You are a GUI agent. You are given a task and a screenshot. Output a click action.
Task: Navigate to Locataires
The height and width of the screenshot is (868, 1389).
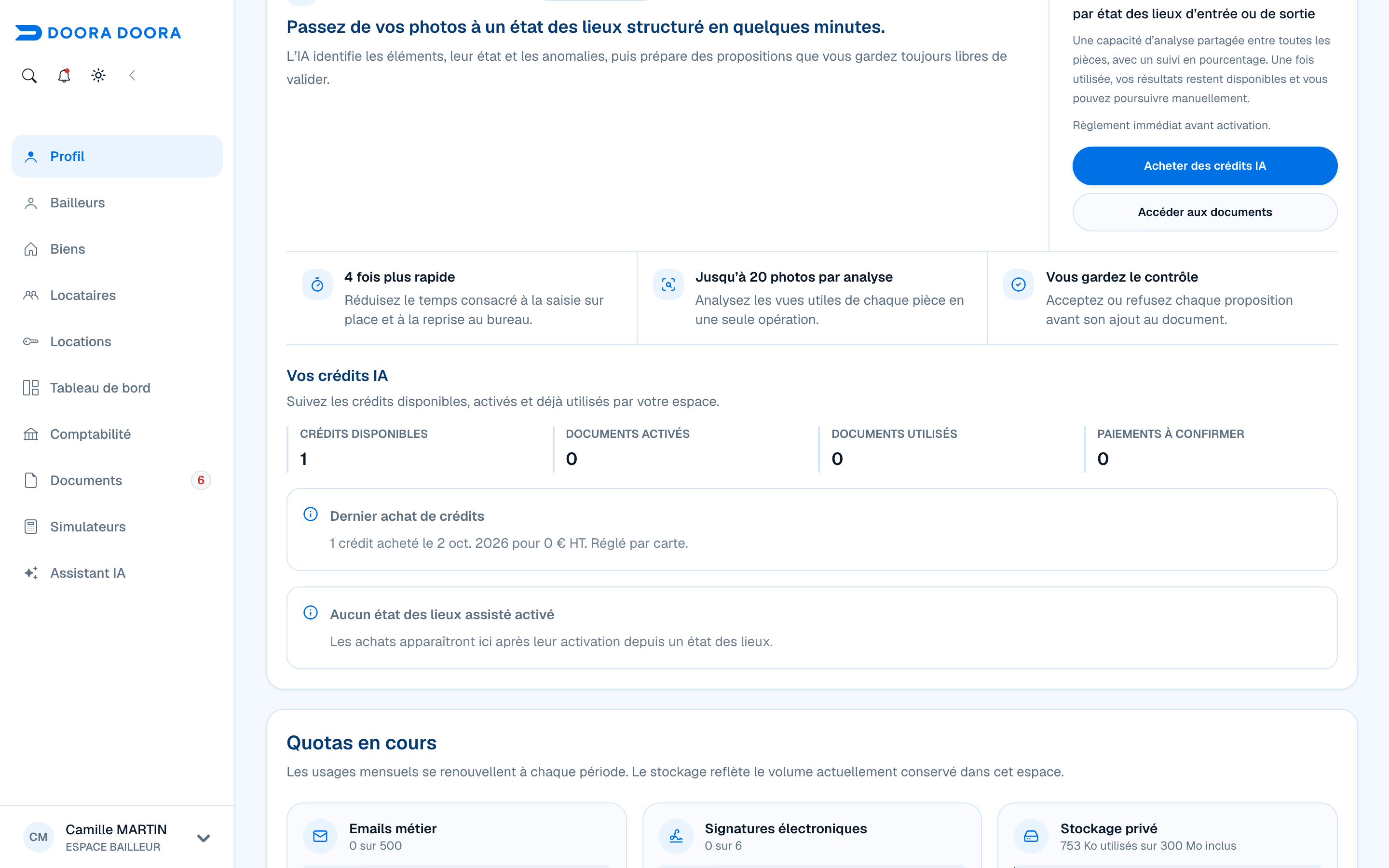click(x=117, y=295)
